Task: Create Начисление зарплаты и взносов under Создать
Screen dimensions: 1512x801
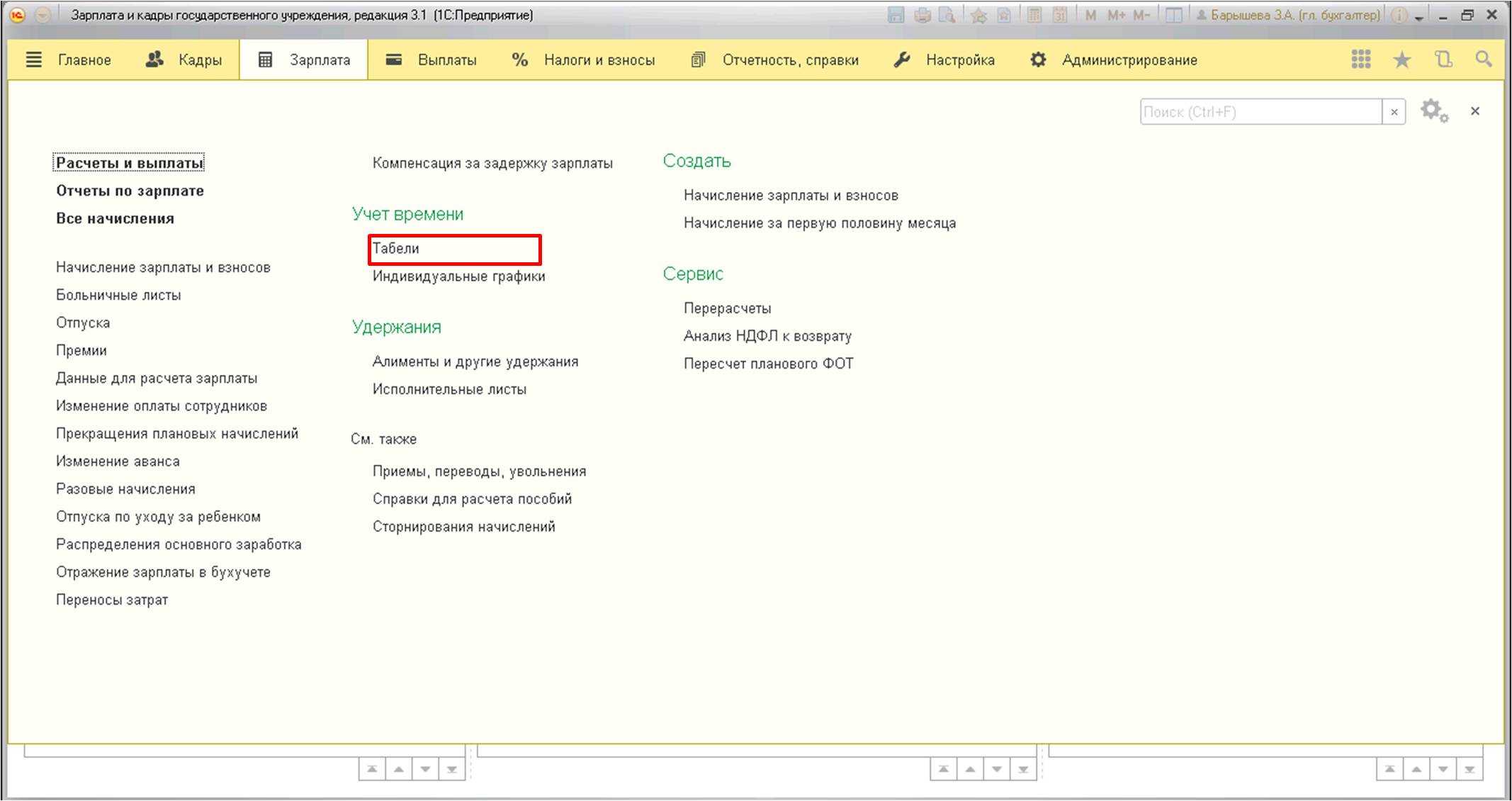Action: (791, 195)
